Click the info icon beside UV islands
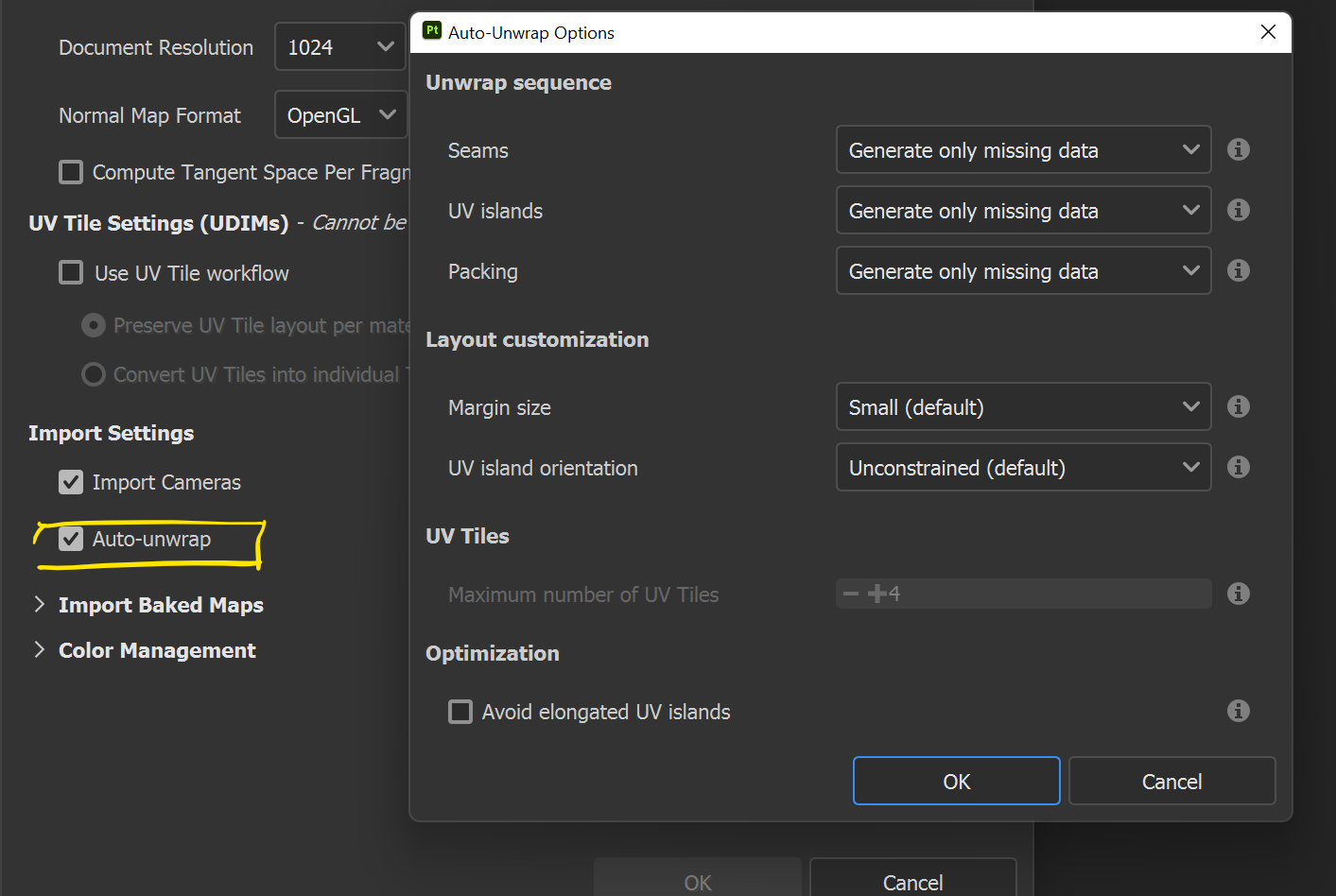Image resolution: width=1336 pixels, height=896 pixels. (x=1239, y=210)
